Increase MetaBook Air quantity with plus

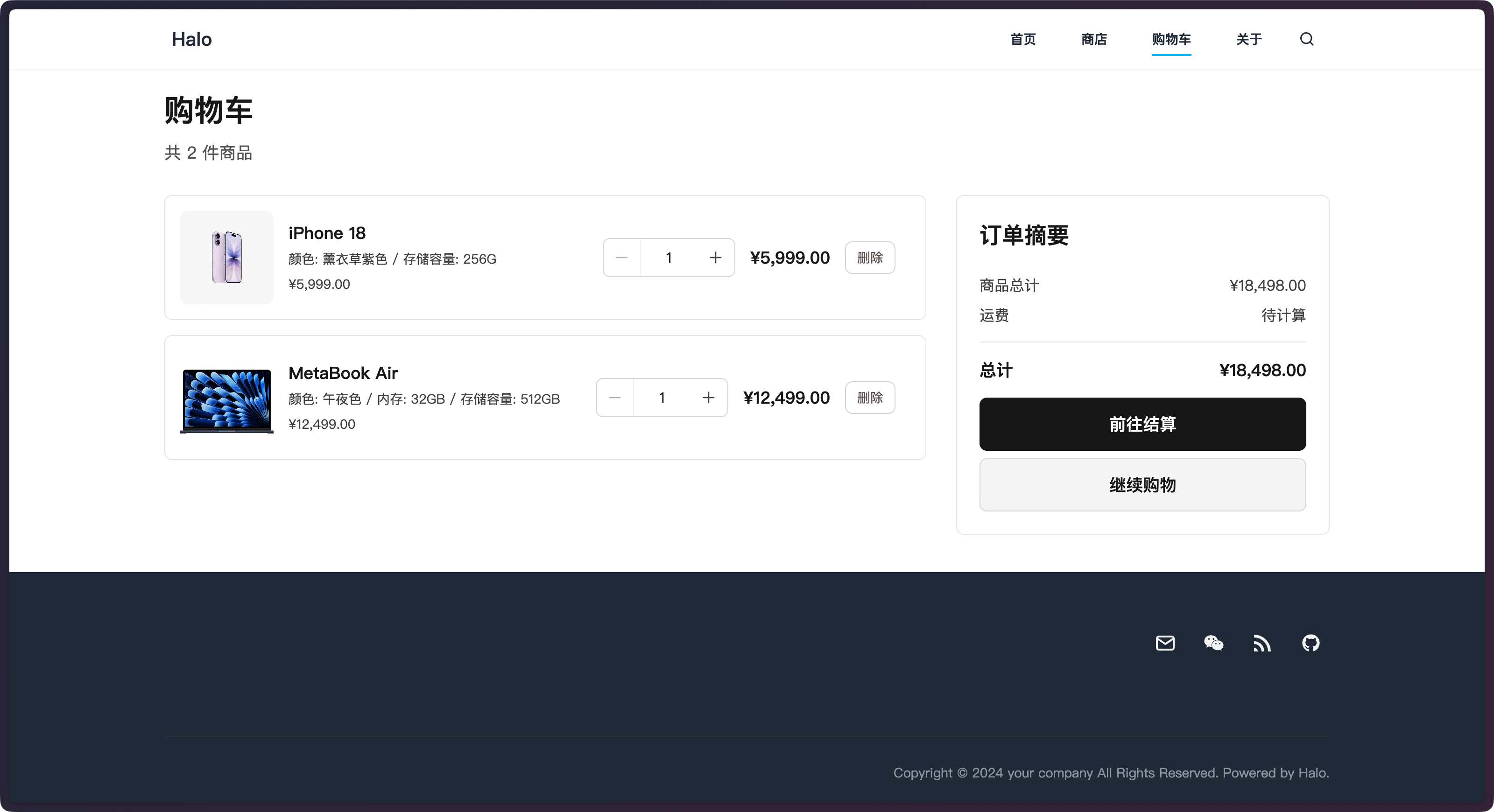pos(708,398)
